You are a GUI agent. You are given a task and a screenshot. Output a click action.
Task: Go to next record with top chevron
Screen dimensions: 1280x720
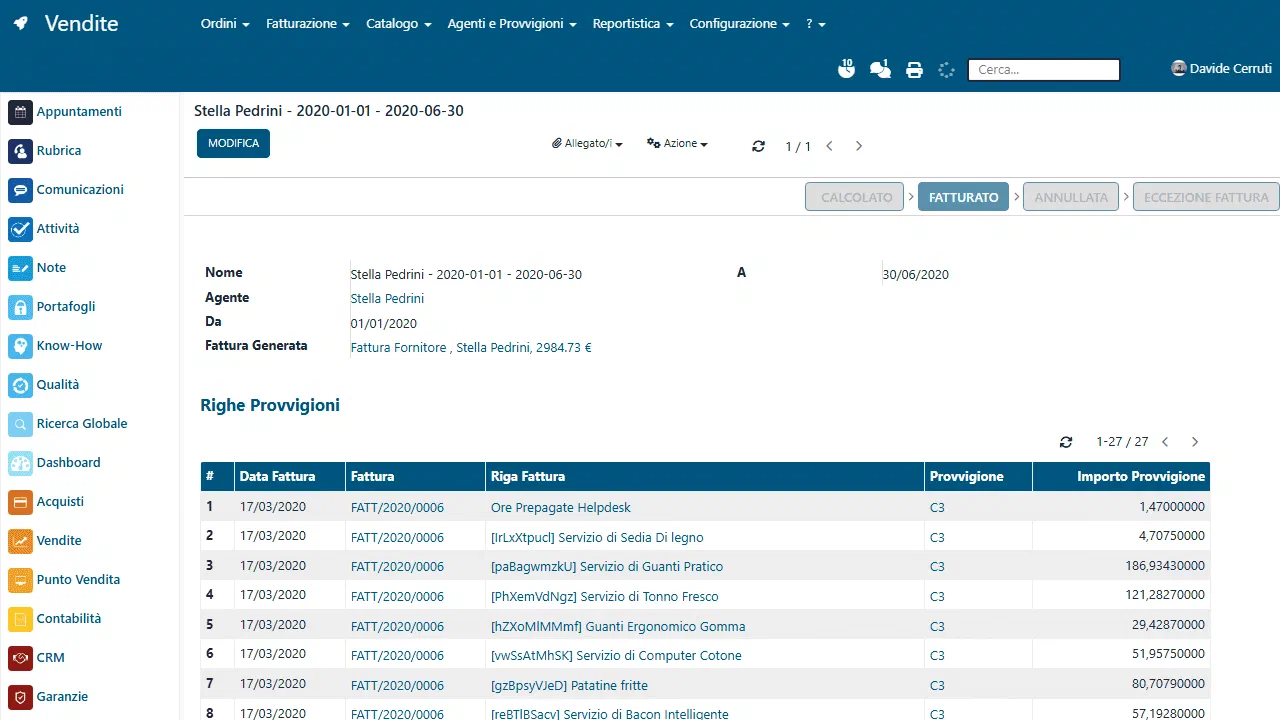click(x=859, y=146)
